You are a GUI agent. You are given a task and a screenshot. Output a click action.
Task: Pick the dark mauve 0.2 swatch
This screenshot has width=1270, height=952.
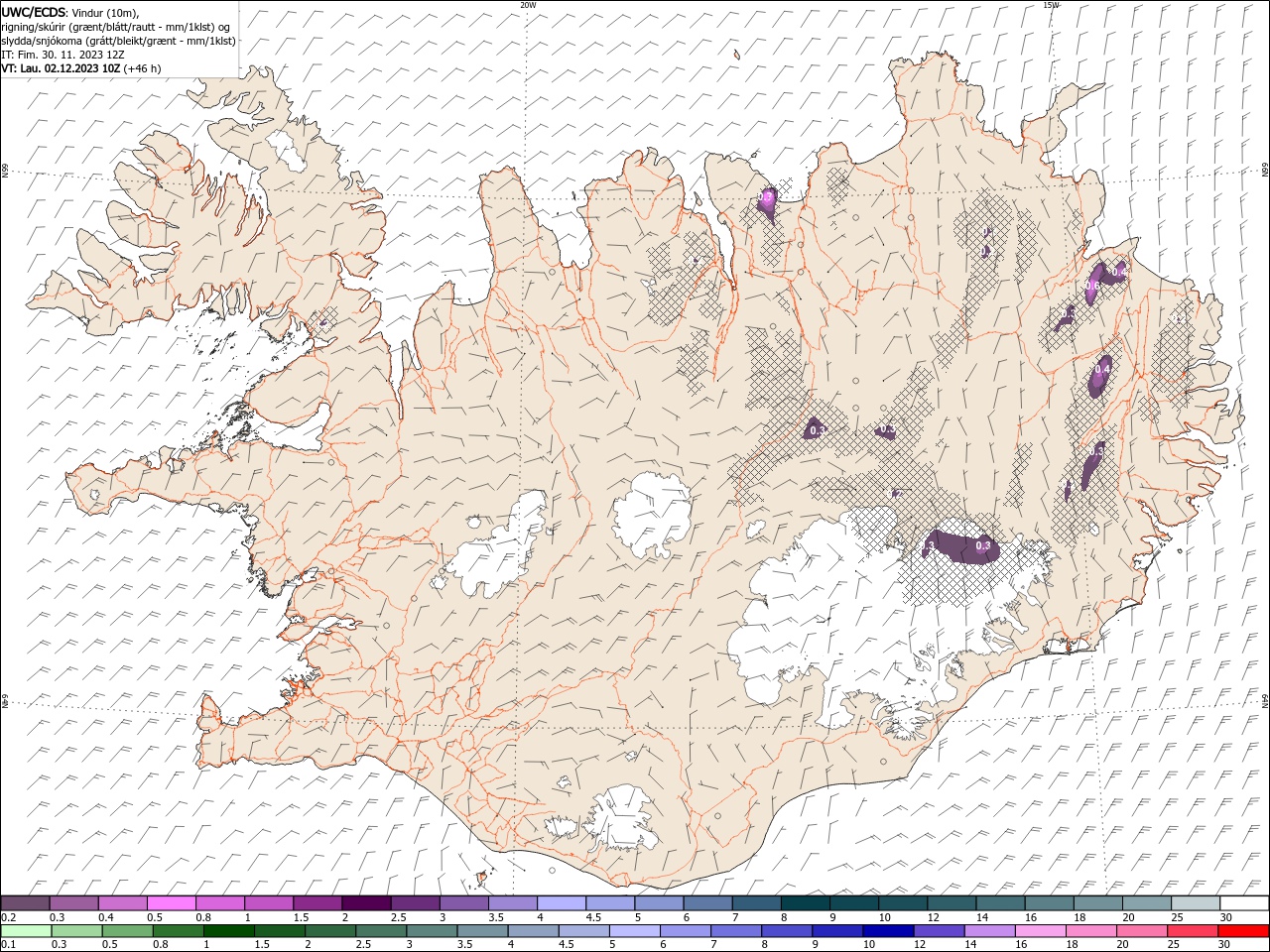tap(25, 903)
